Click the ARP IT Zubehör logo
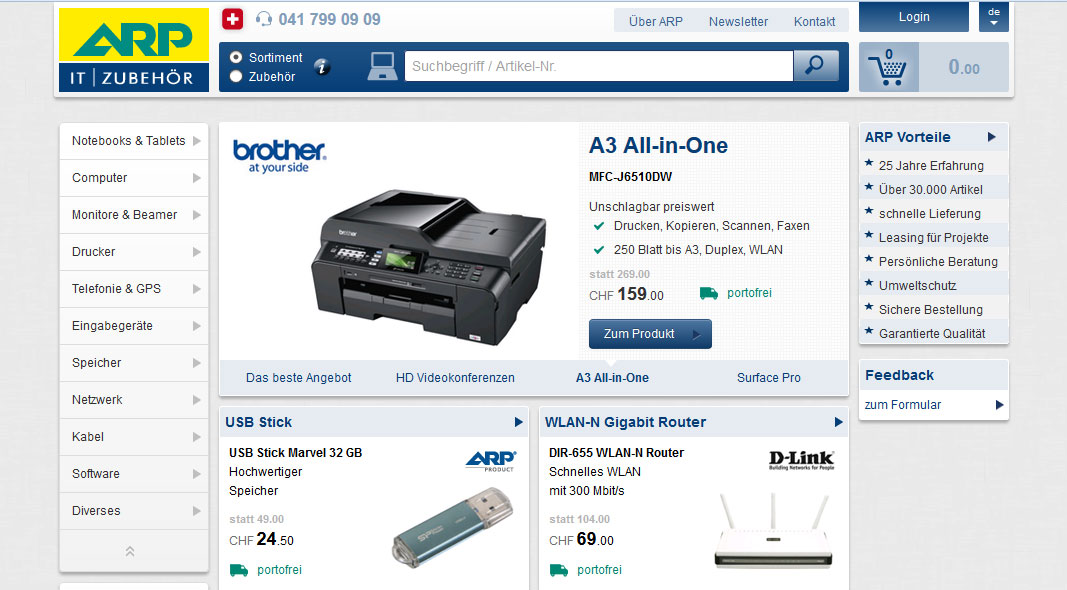 click(134, 50)
